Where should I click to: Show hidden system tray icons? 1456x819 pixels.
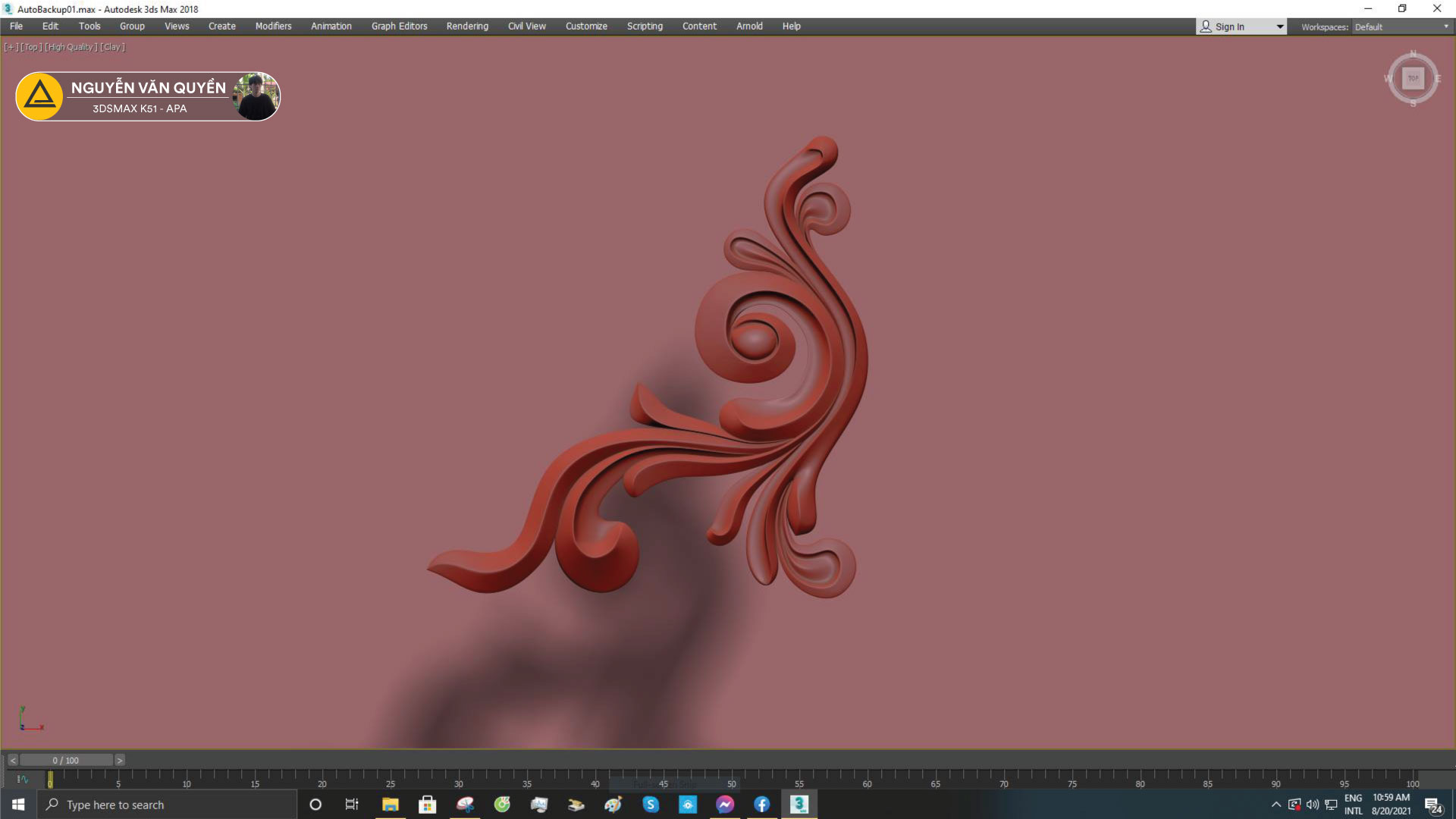click(1276, 805)
